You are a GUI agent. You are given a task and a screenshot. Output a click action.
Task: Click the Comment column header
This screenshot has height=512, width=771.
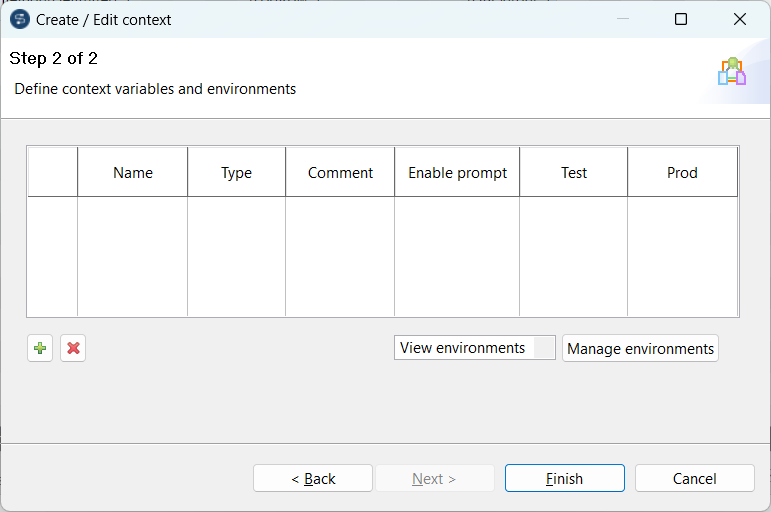point(340,172)
